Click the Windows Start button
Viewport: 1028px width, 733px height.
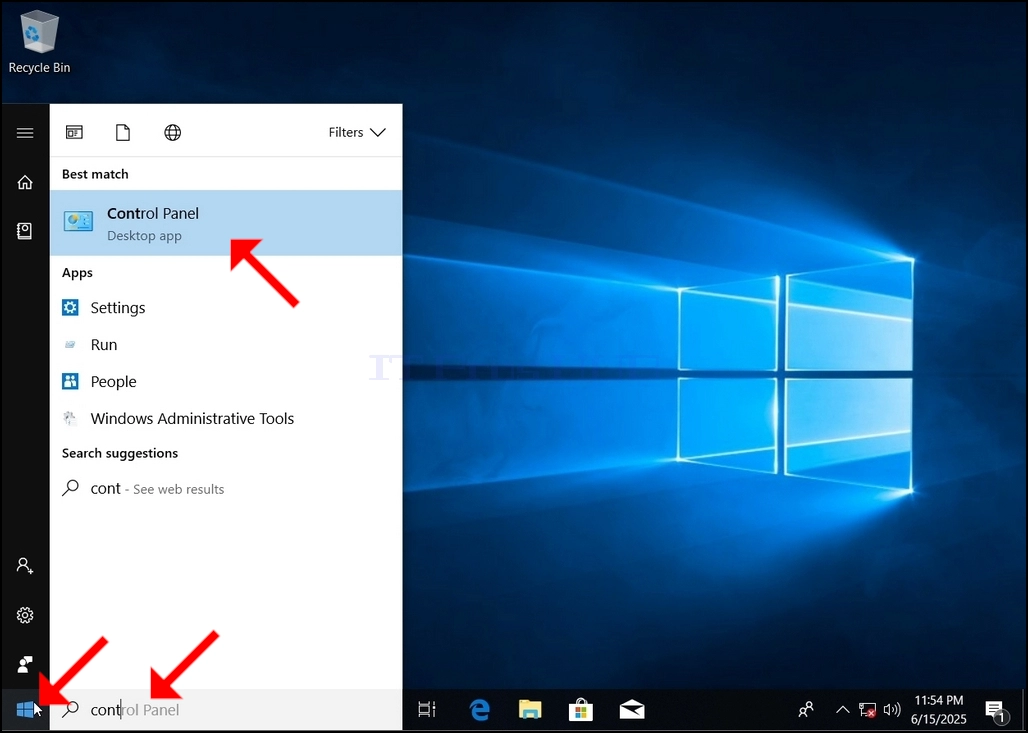pyautogui.click(x=25, y=709)
